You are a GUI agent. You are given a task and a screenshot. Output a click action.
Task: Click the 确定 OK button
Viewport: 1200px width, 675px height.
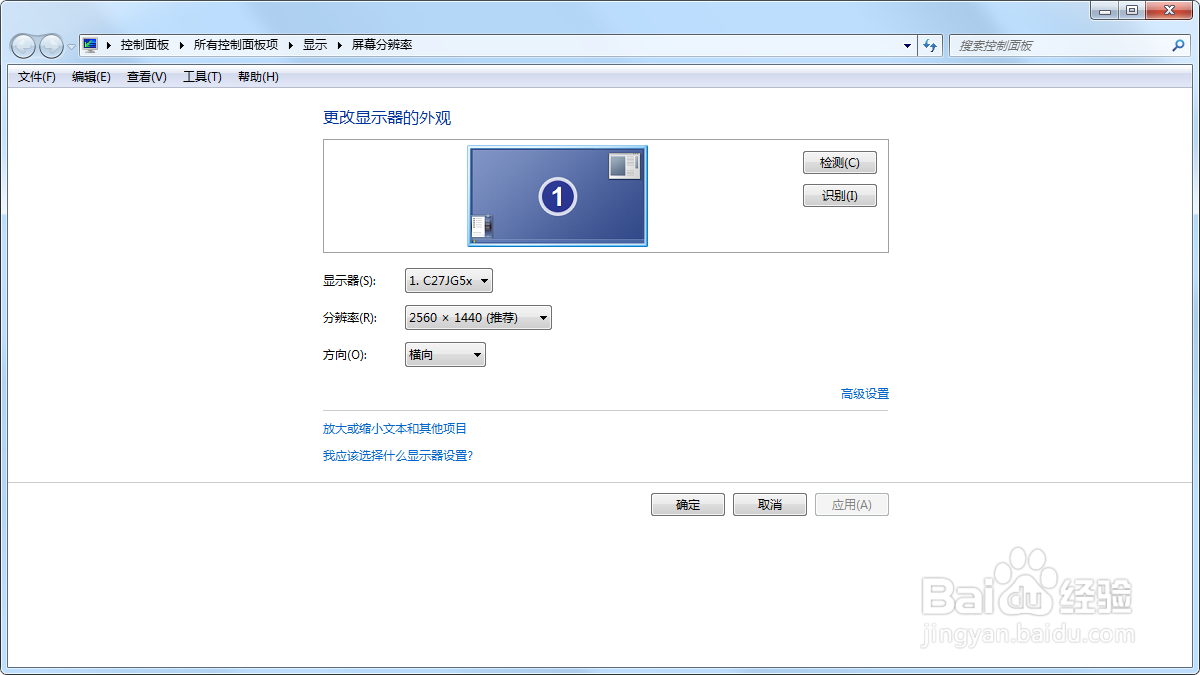tap(688, 505)
